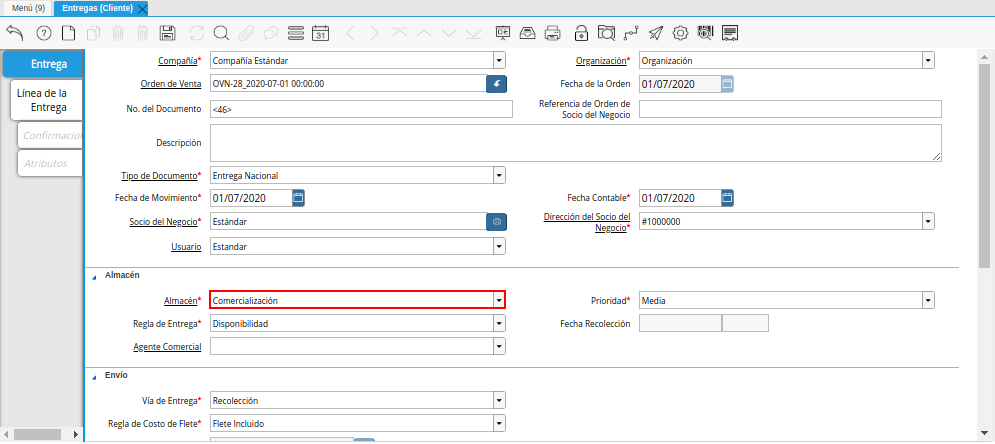Viewport: 995px width, 444px height.
Task: Click the Socio del Negocio search button
Action: 497,221
